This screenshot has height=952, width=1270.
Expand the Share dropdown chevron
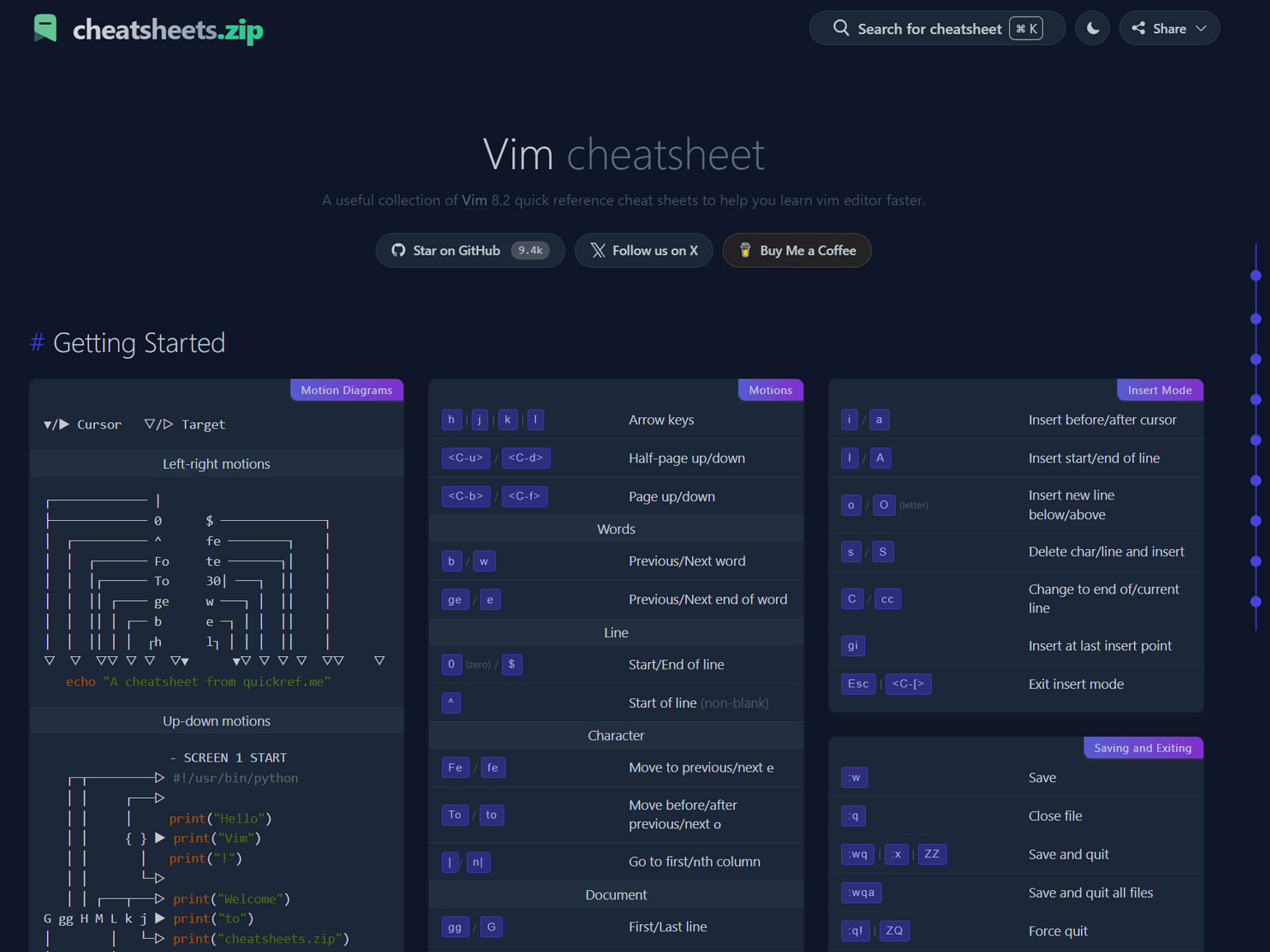1202,28
